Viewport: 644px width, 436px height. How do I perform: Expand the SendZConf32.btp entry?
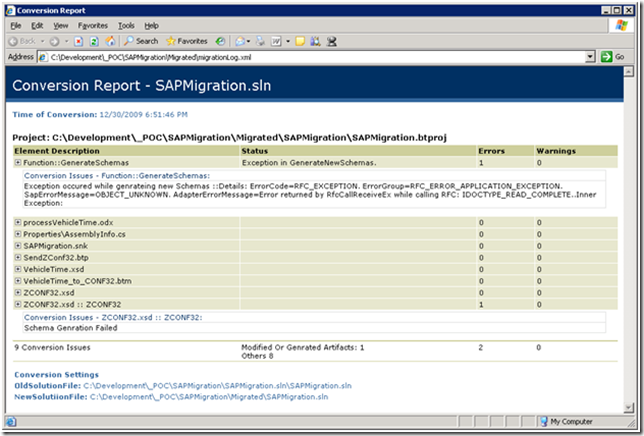(18, 258)
